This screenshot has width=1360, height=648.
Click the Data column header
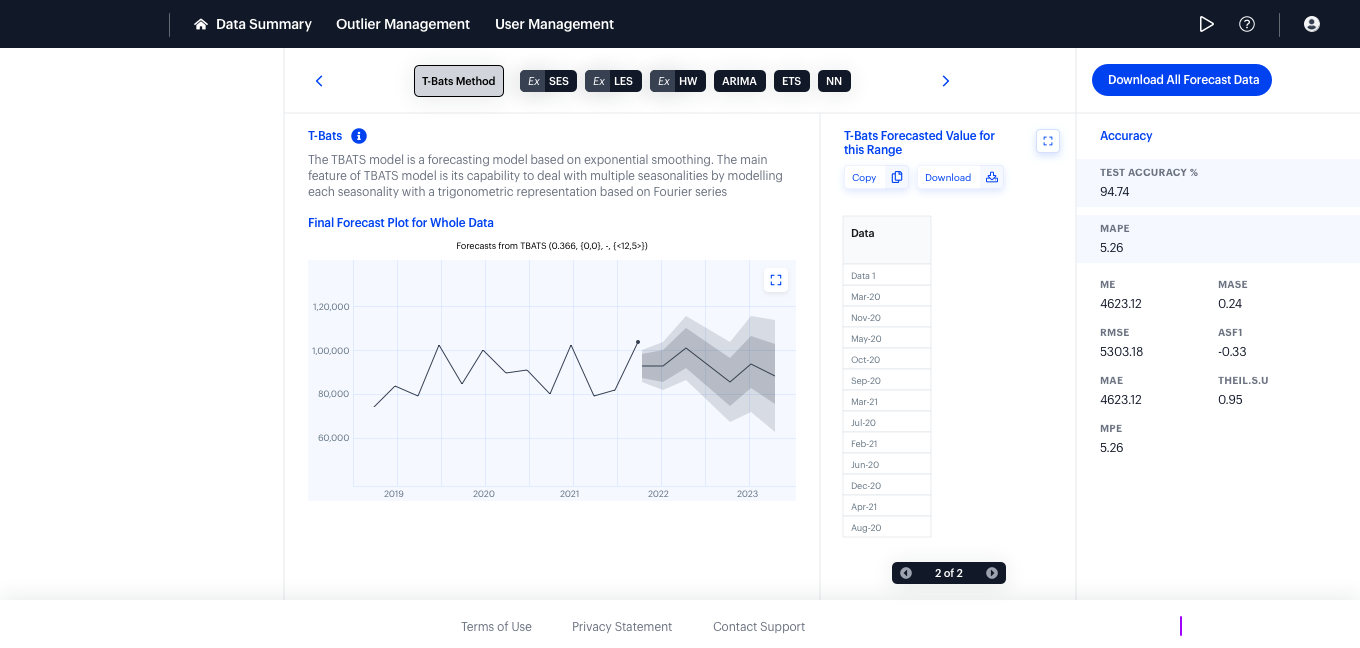pos(887,240)
